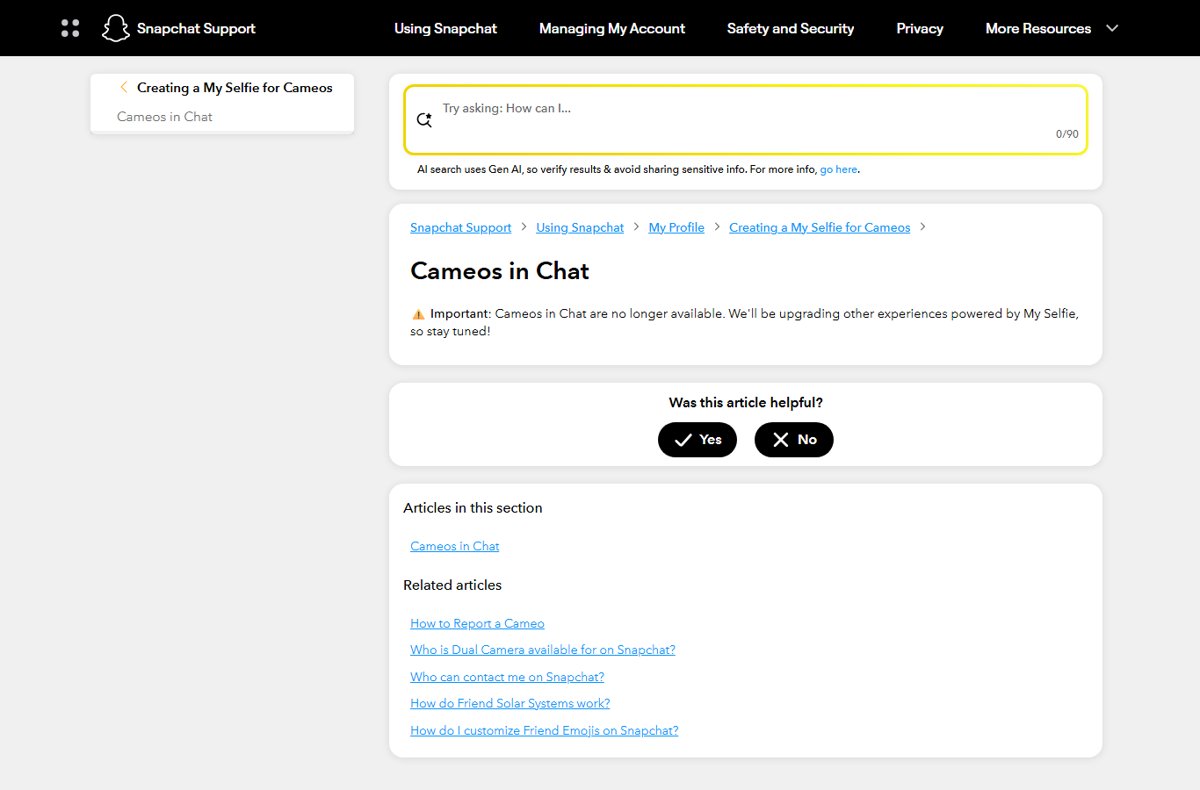
Task: Select Cameos in Chat in the sidebar
Action: tap(164, 116)
